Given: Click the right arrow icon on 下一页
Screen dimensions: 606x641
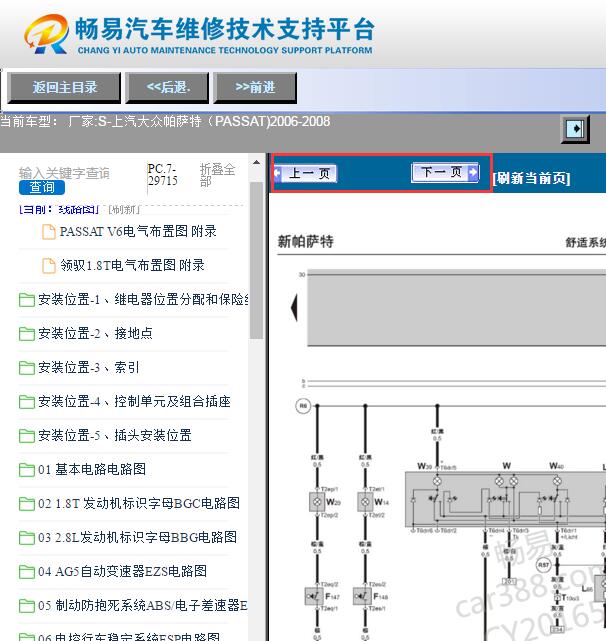Looking at the screenshot, I should [x=473, y=172].
